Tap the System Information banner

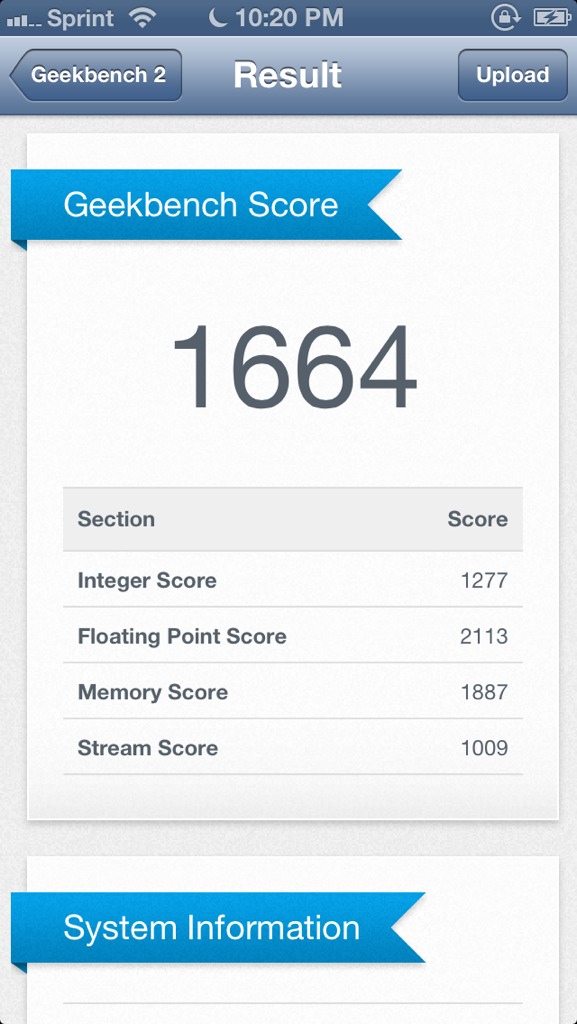point(218,928)
